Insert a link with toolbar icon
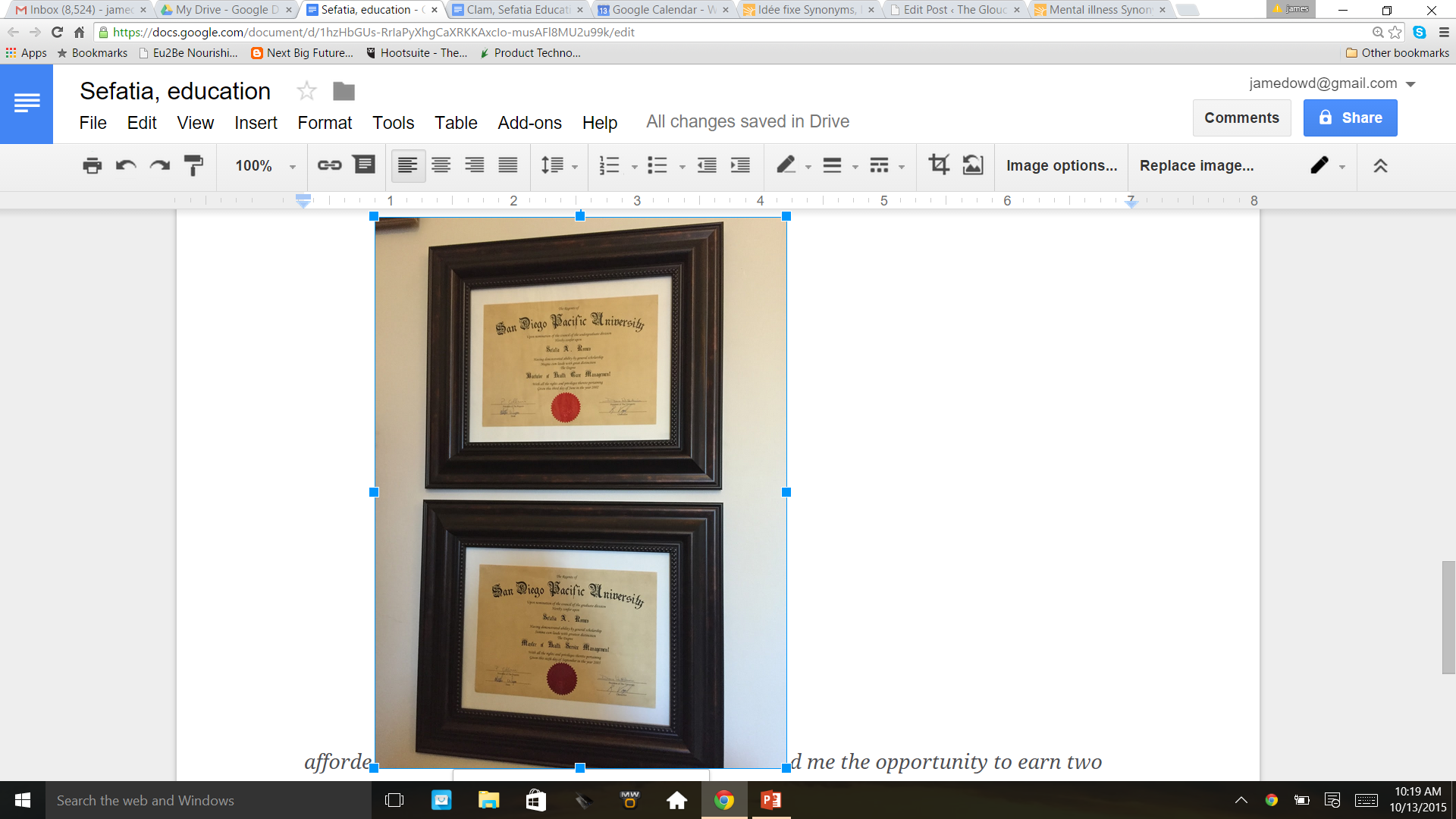Viewport: 1456px width, 819px height. [x=329, y=165]
